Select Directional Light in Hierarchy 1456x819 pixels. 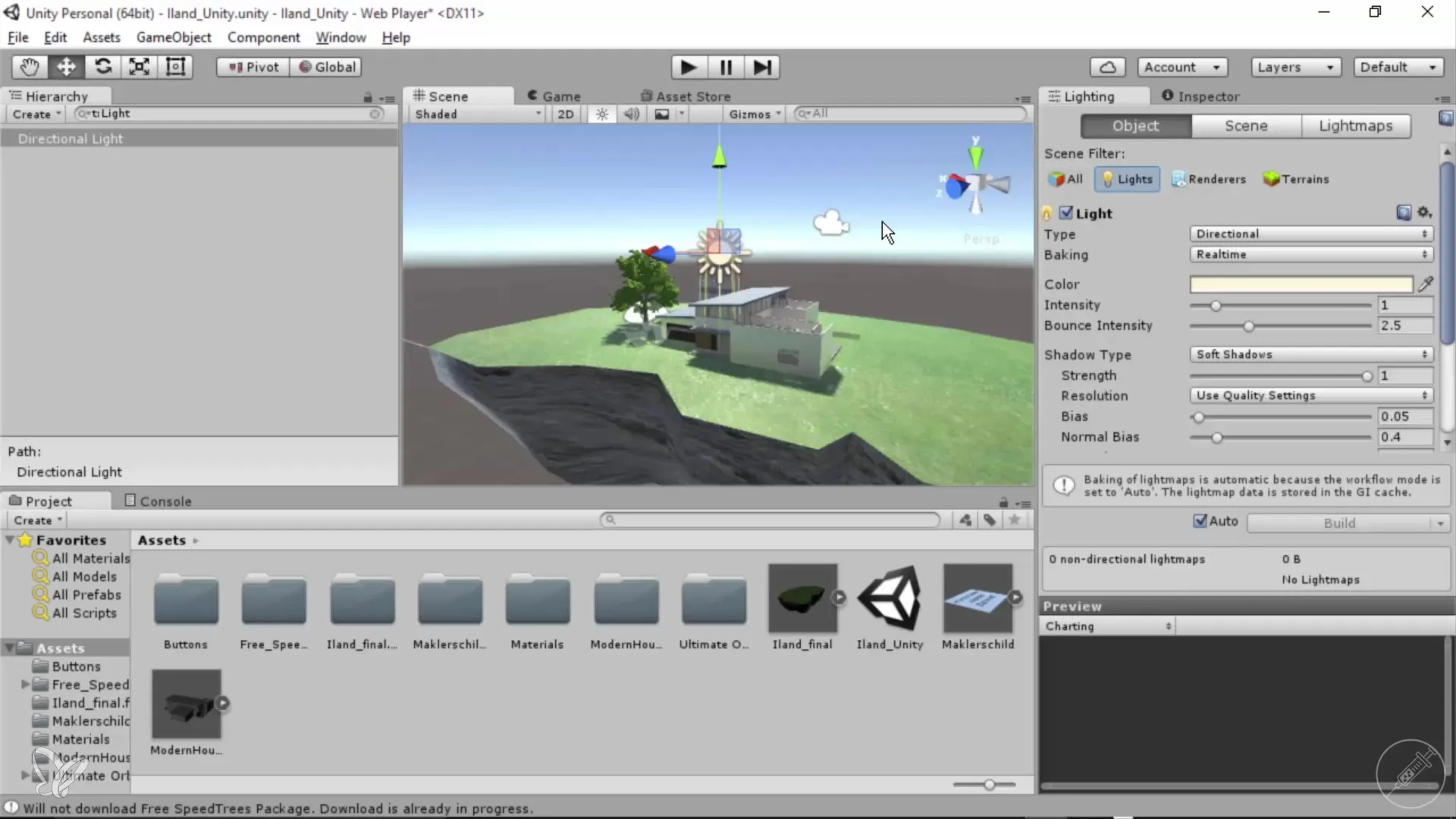[x=199, y=139]
